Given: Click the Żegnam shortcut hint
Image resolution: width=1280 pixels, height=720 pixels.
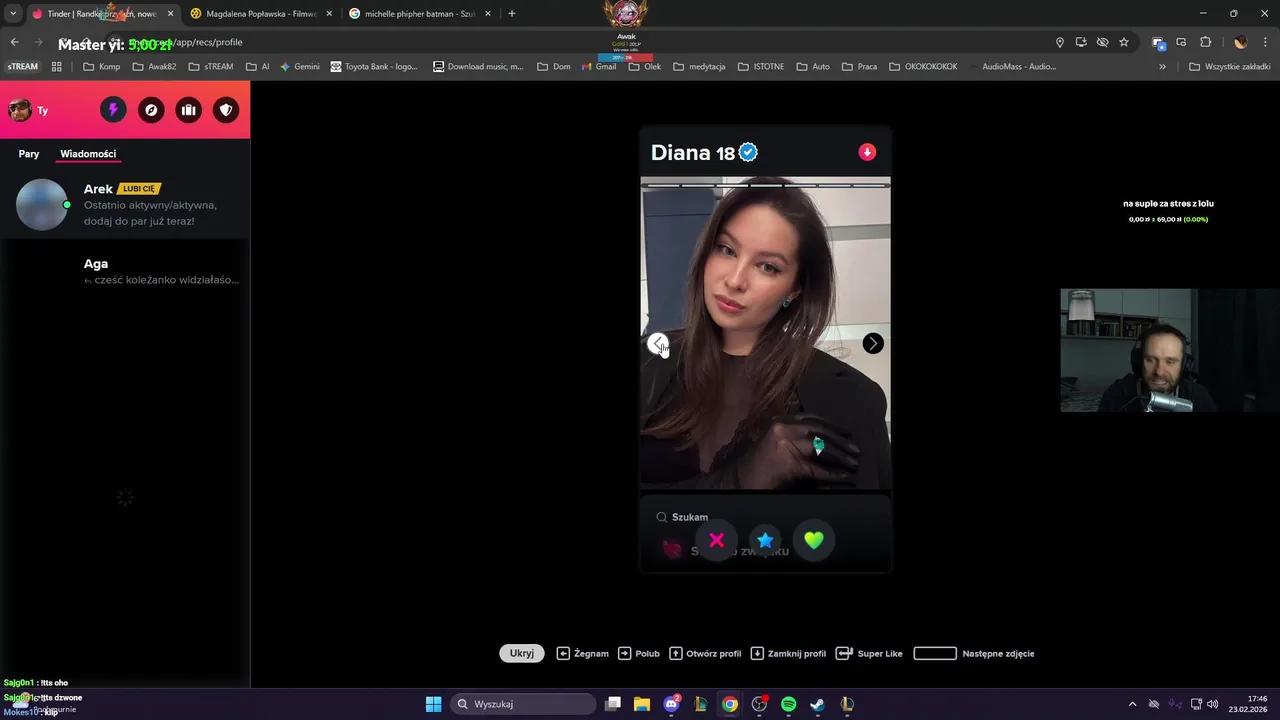Looking at the screenshot, I should (x=582, y=653).
